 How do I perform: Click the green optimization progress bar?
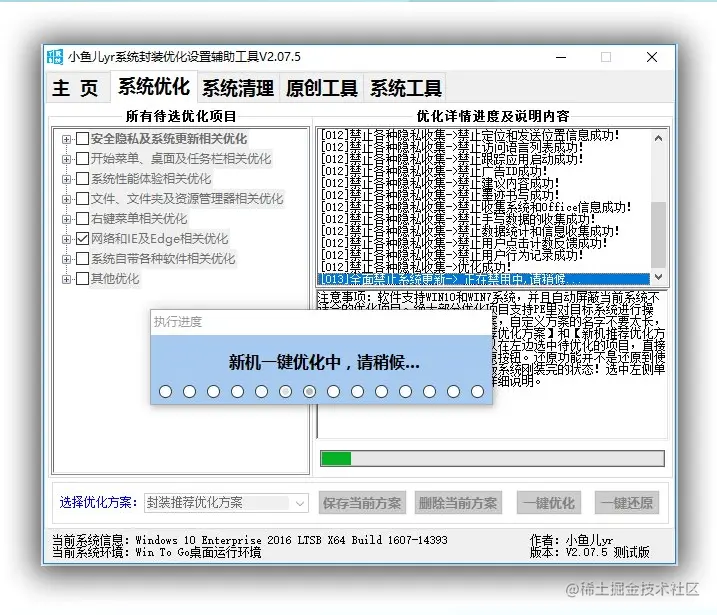492,459
